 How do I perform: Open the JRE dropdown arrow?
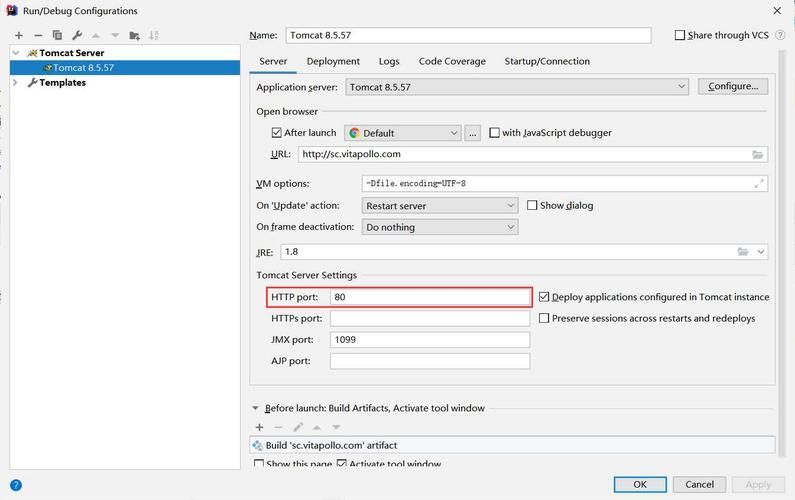(761, 252)
